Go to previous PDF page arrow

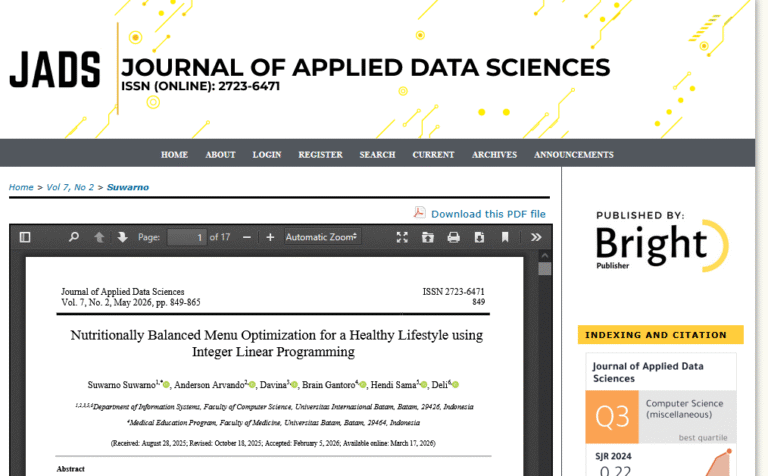[x=99, y=237]
